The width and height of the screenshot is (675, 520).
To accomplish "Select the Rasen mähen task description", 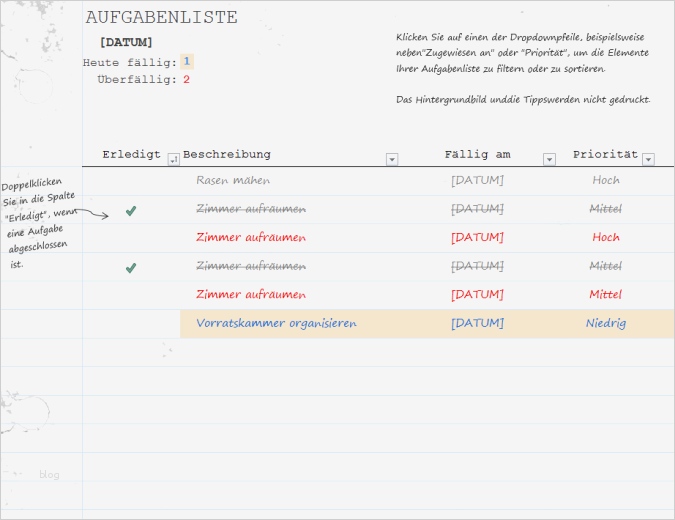I will pyautogui.click(x=233, y=181).
